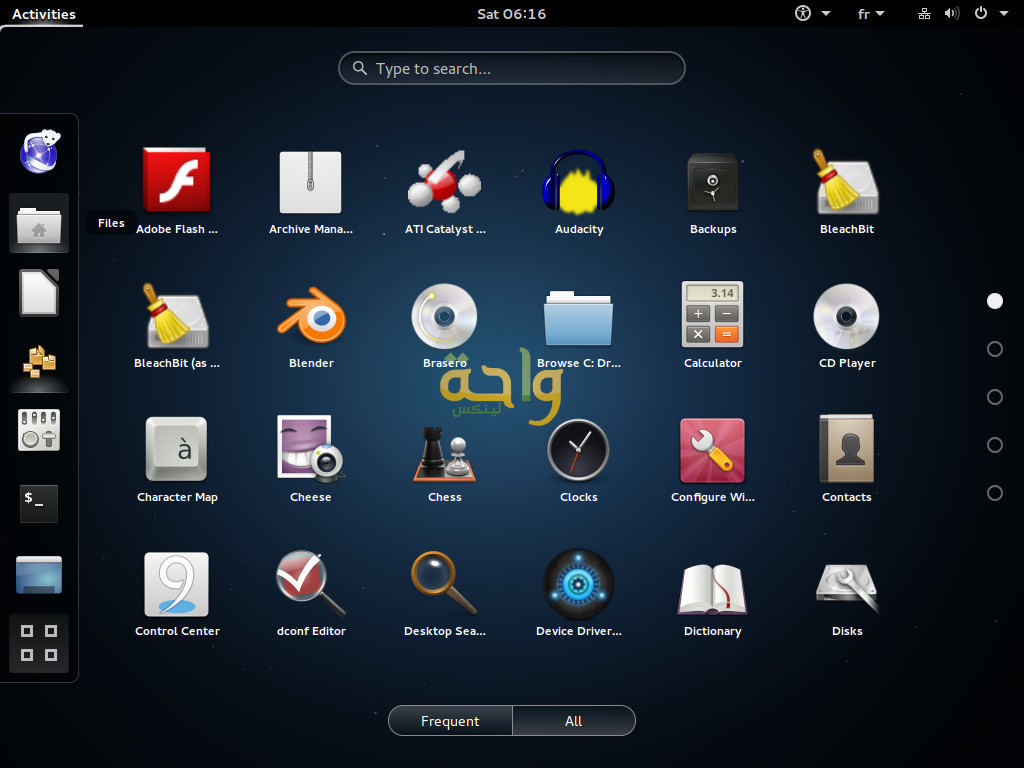1024x768 pixels.
Task: Start the Chess game
Action: (x=445, y=453)
